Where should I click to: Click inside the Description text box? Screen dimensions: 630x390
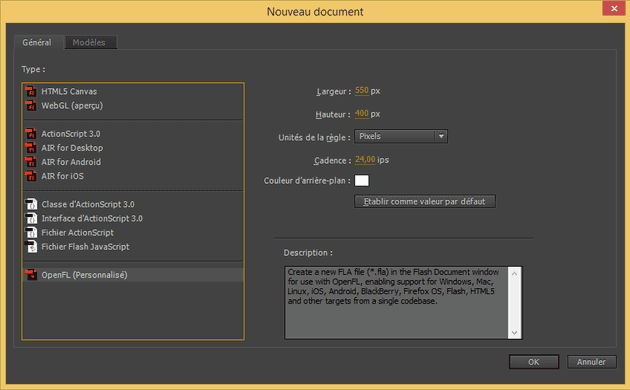pos(396,303)
